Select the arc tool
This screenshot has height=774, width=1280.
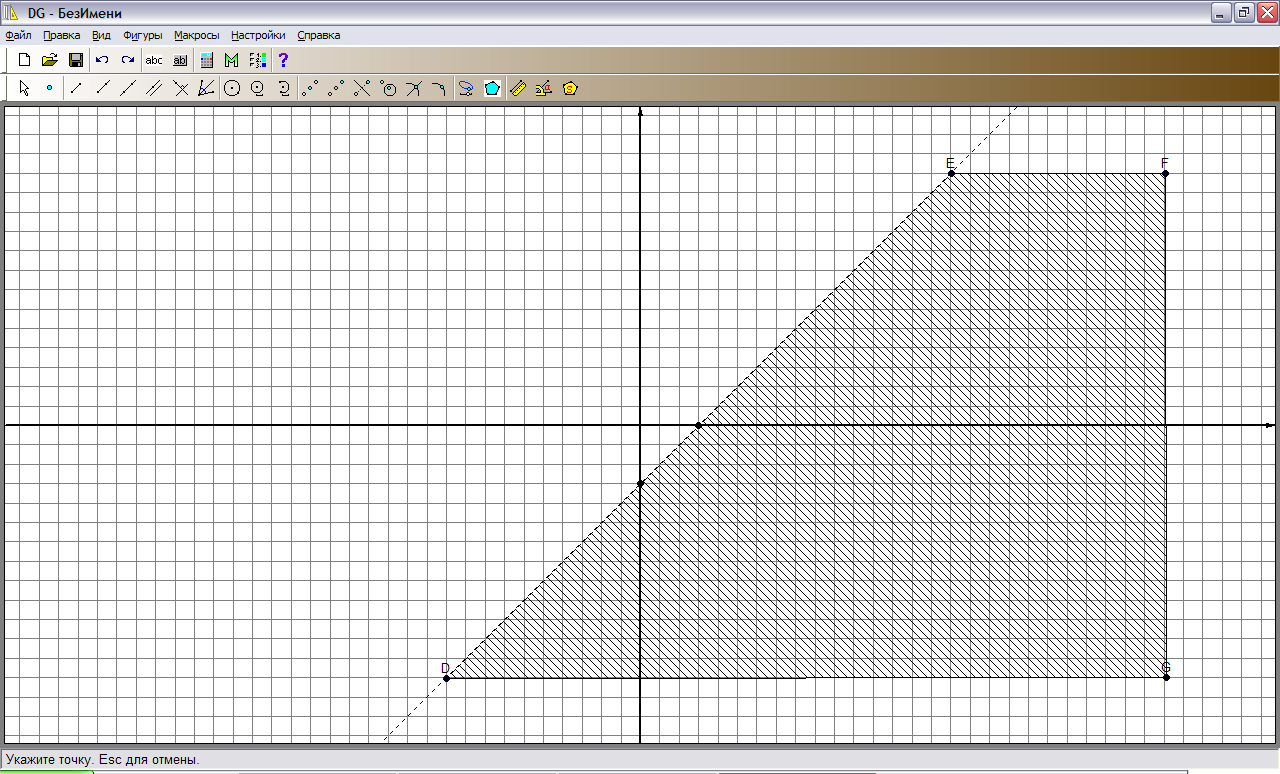pos(284,88)
